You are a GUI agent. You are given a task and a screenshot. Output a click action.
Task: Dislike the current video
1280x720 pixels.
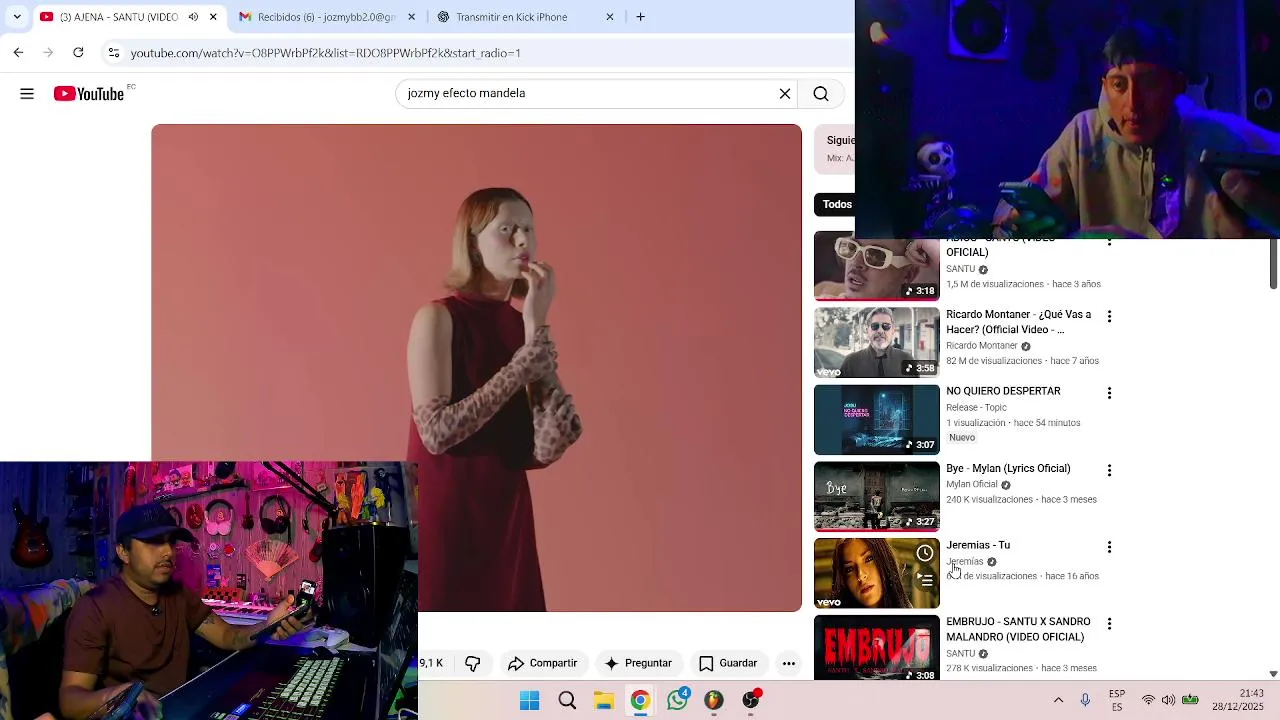pyautogui.click(x=473, y=663)
